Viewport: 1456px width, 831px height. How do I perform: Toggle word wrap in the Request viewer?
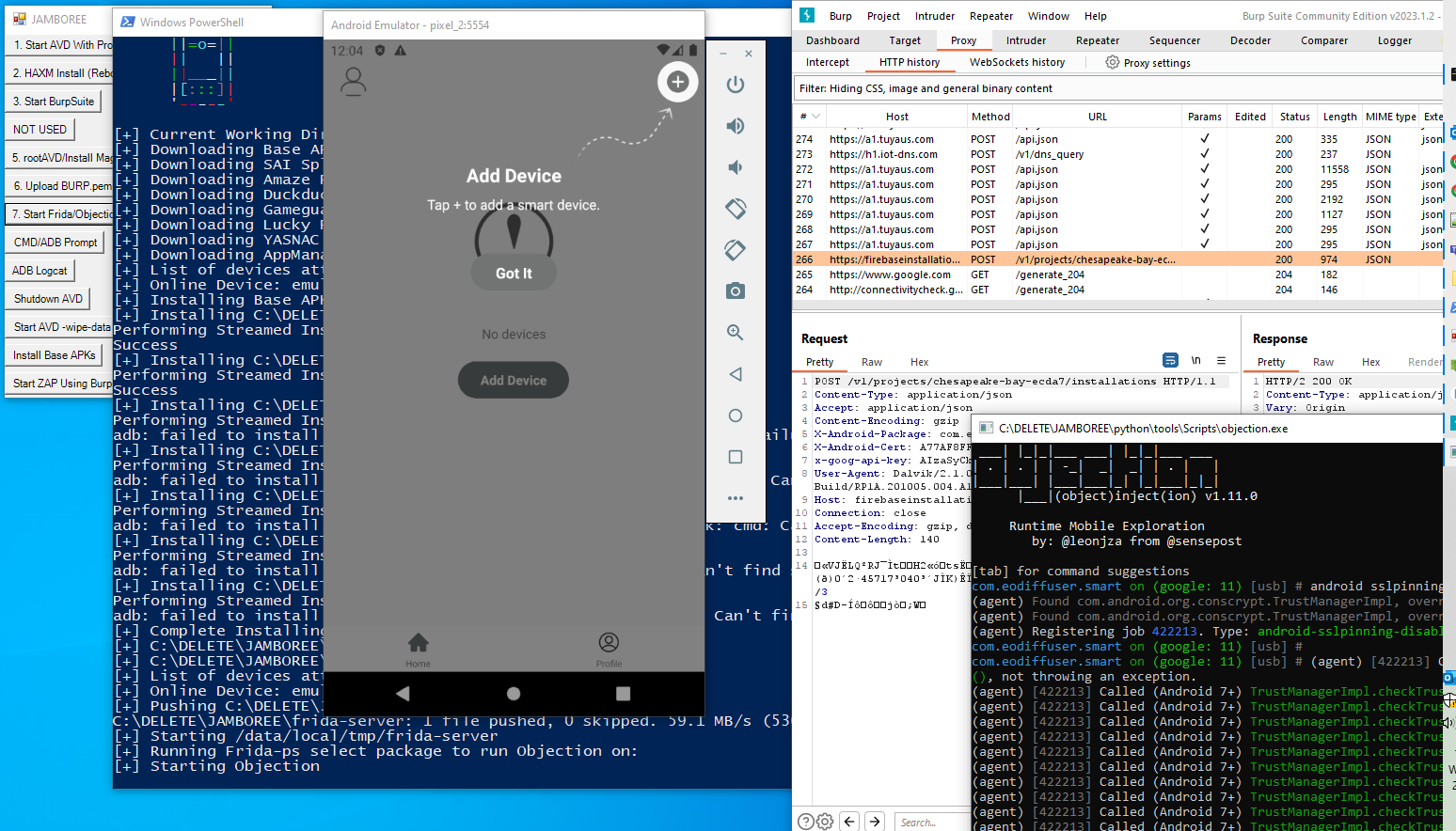[x=1170, y=361]
